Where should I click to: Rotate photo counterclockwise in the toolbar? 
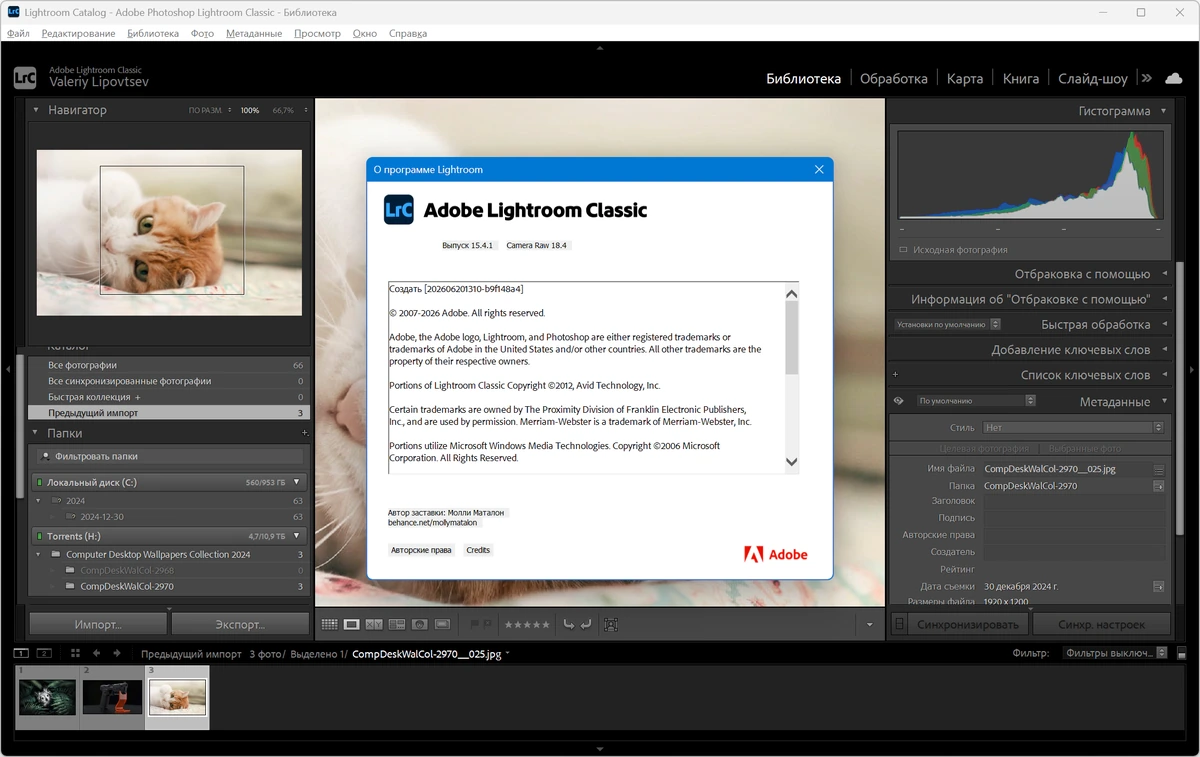click(x=569, y=624)
